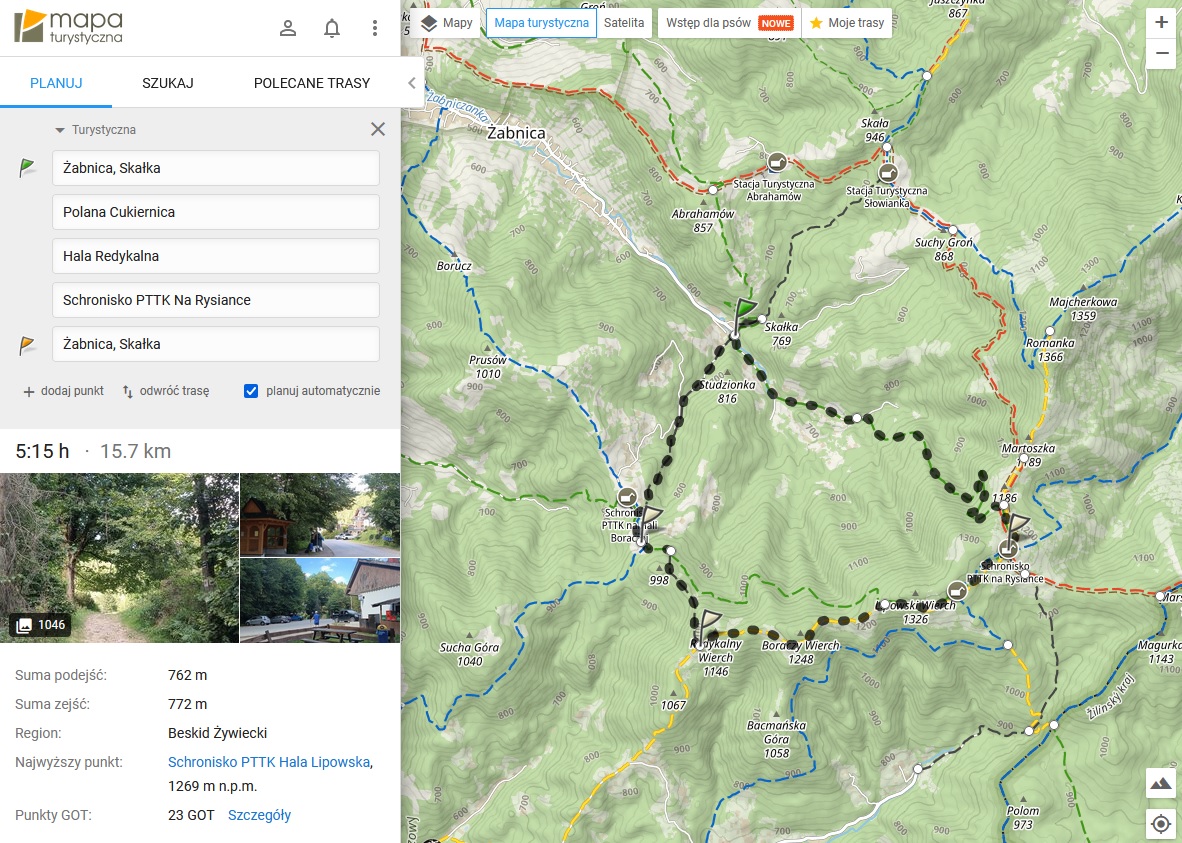
Task: Open the Mapy layers dropdown
Action: (x=446, y=23)
